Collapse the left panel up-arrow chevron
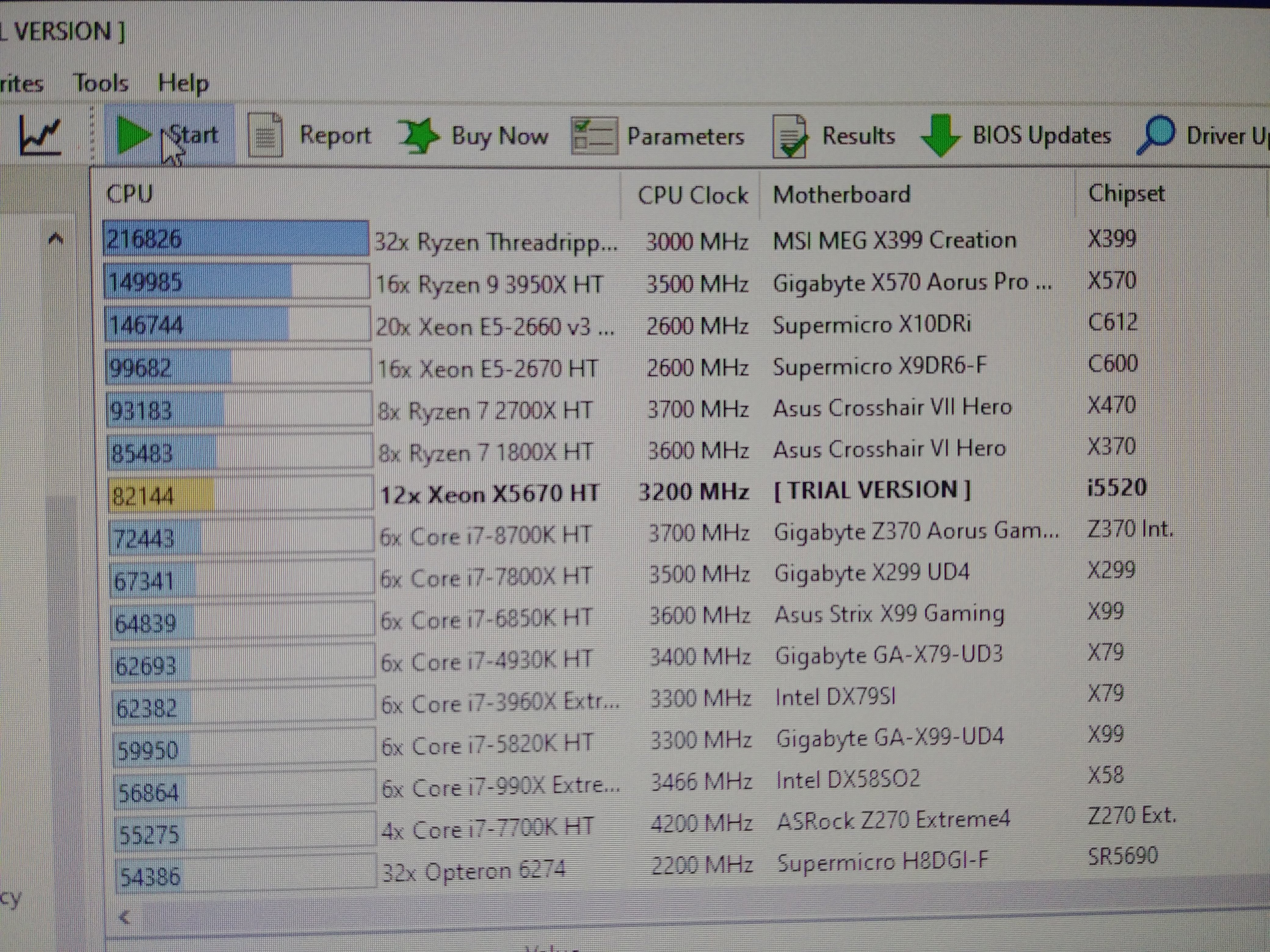 (x=56, y=238)
